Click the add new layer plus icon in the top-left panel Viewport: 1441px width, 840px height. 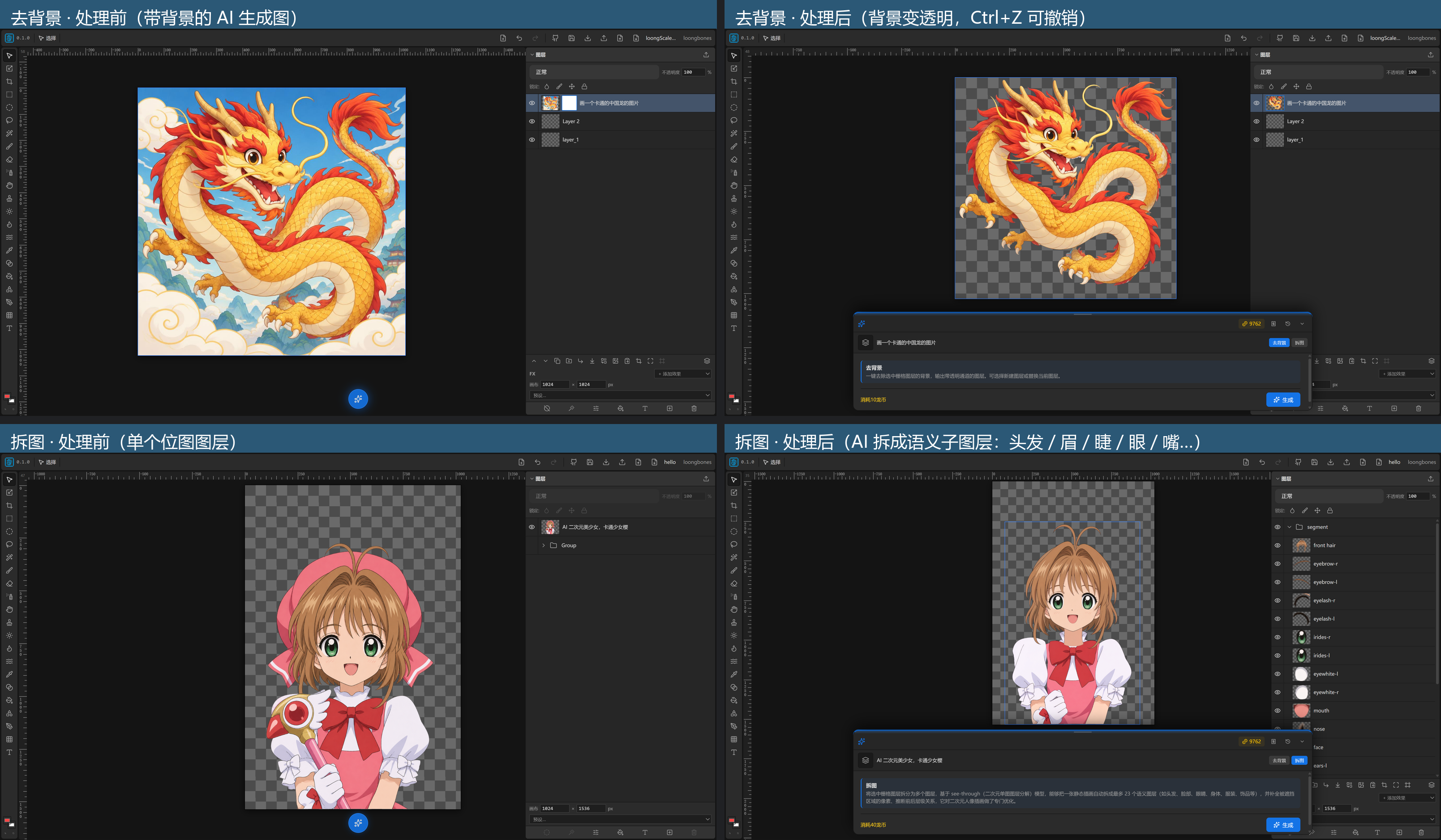click(669, 408)
